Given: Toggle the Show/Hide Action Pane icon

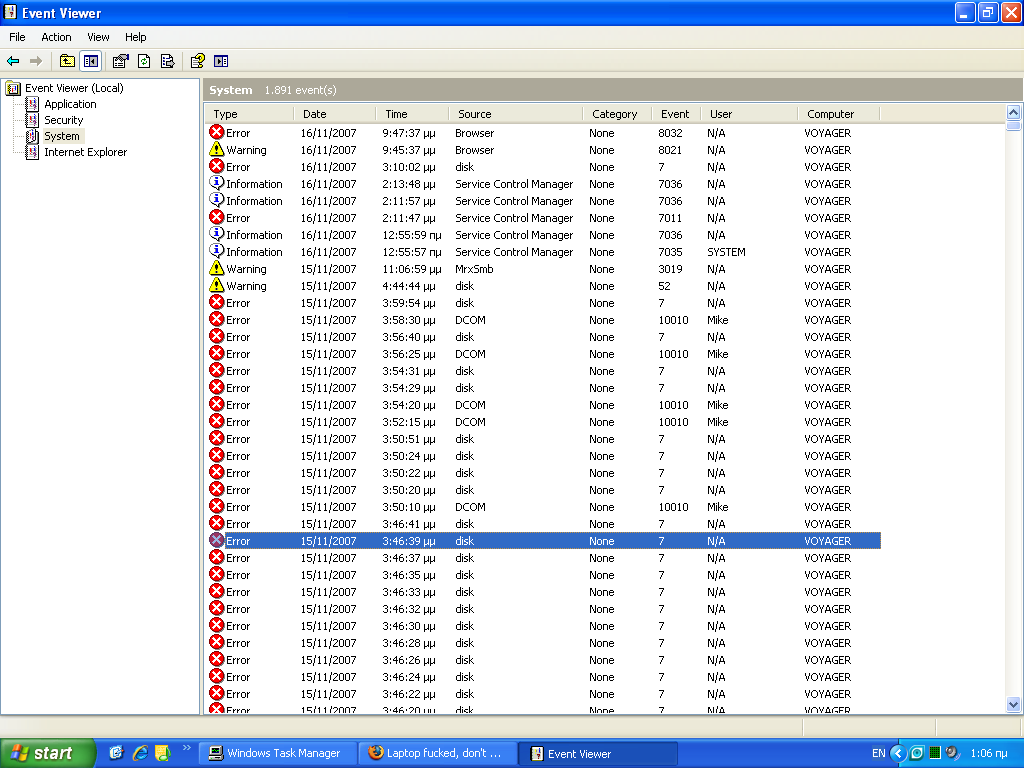Looking at the screenshot, I should coord(221,61).
